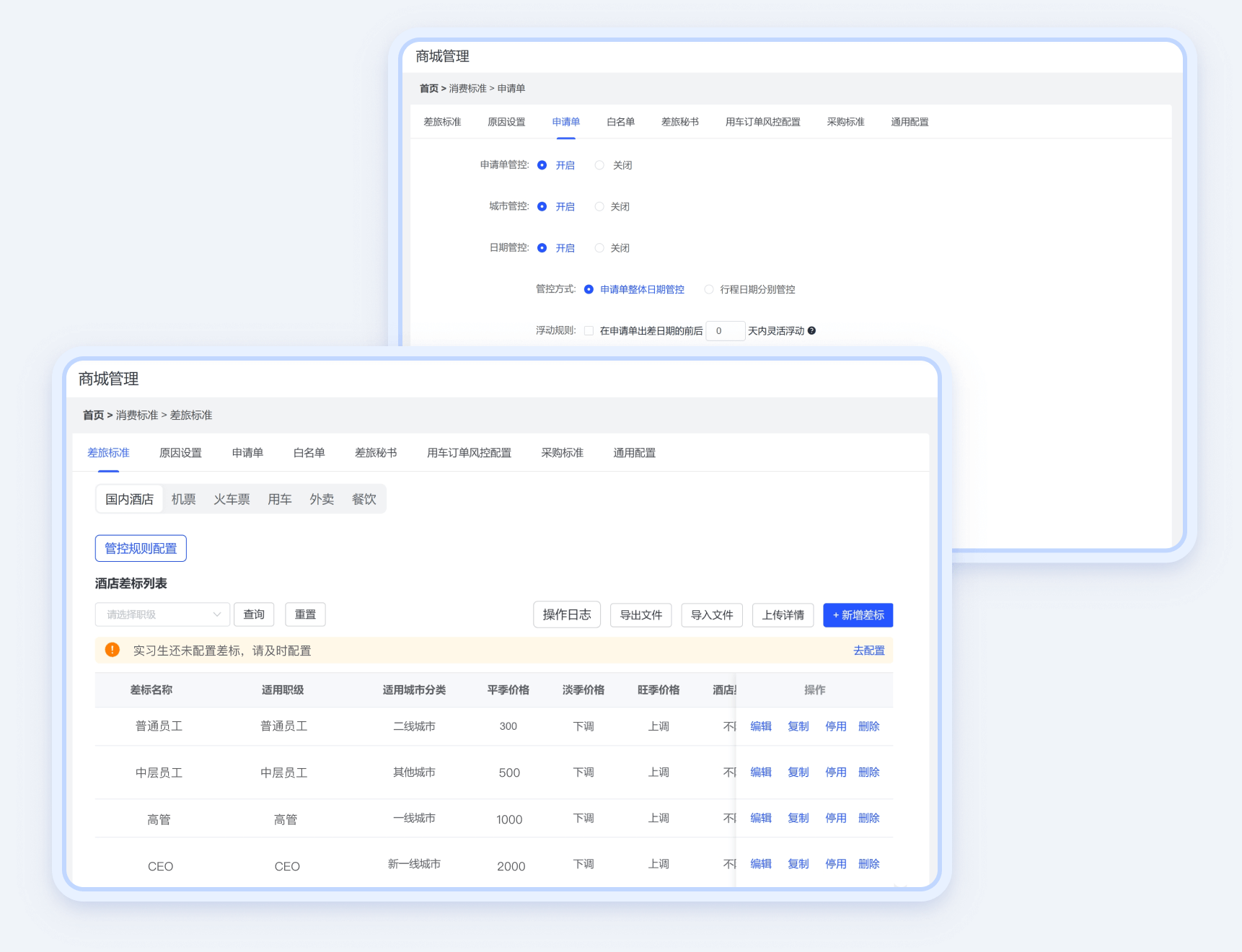Edit the 普通员工 standard row
Viewport: 1242px width, 952px height.
pyautogui.click(x=760, y=726)
